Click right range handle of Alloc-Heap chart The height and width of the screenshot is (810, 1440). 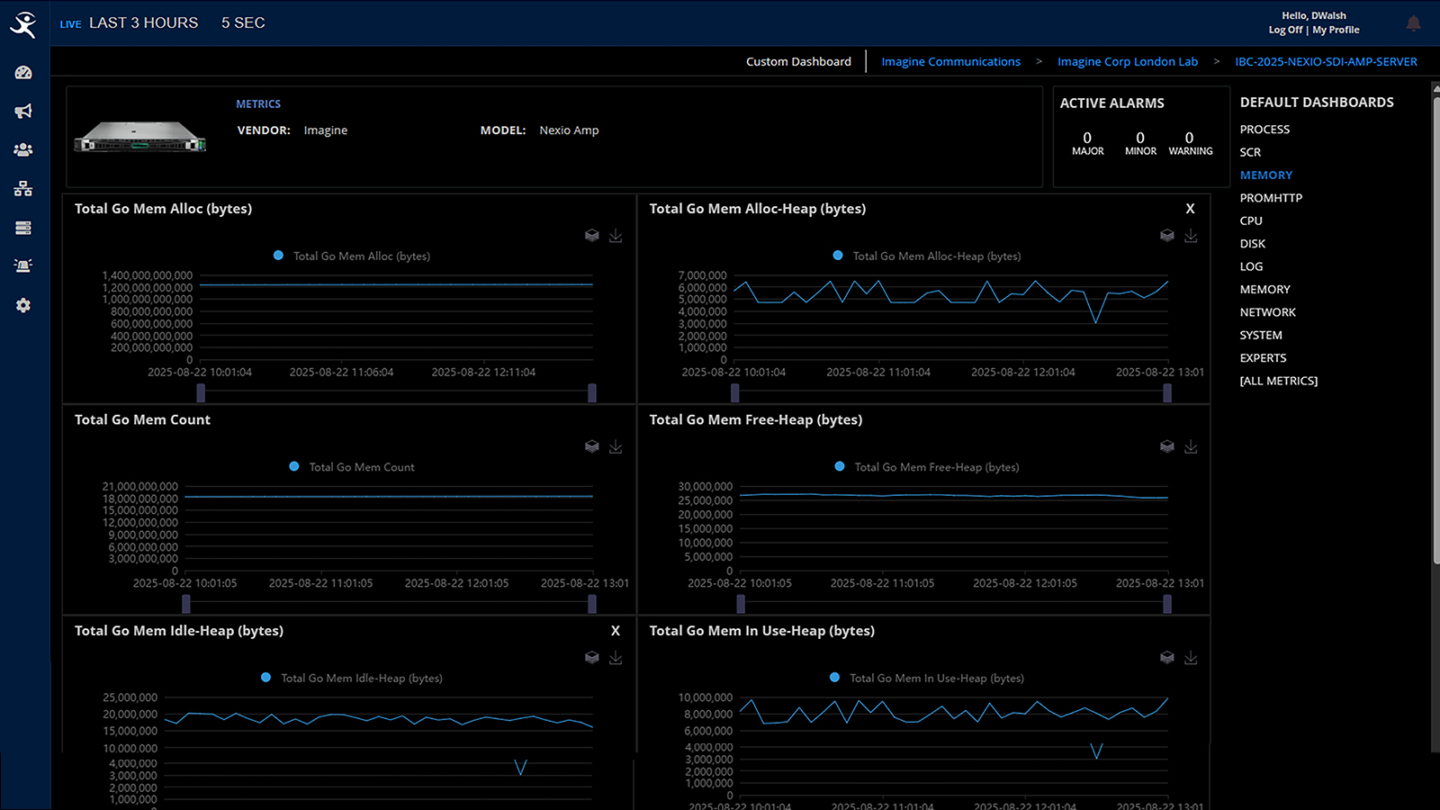tap(1168, 393)
